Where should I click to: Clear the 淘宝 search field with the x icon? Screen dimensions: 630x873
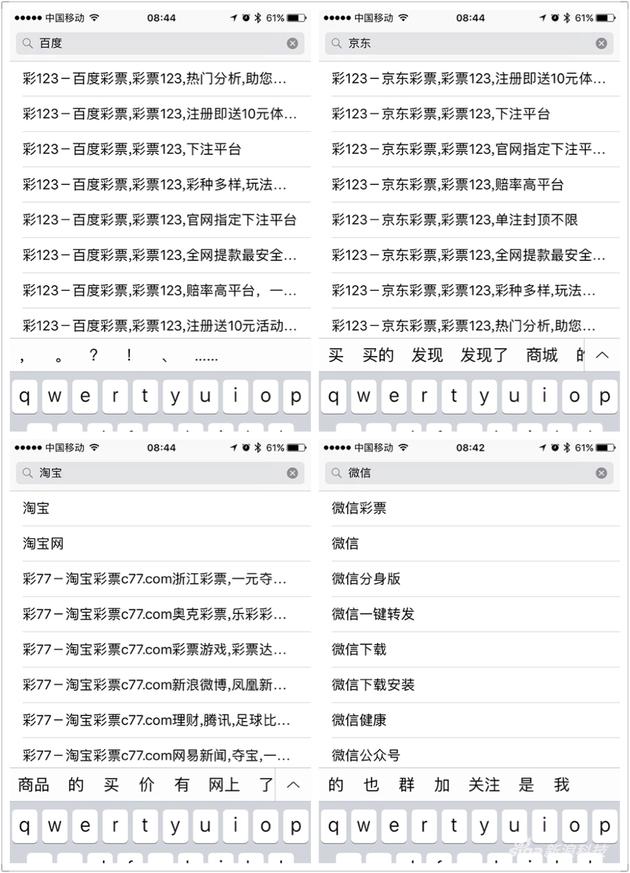(x=292, y=473)
